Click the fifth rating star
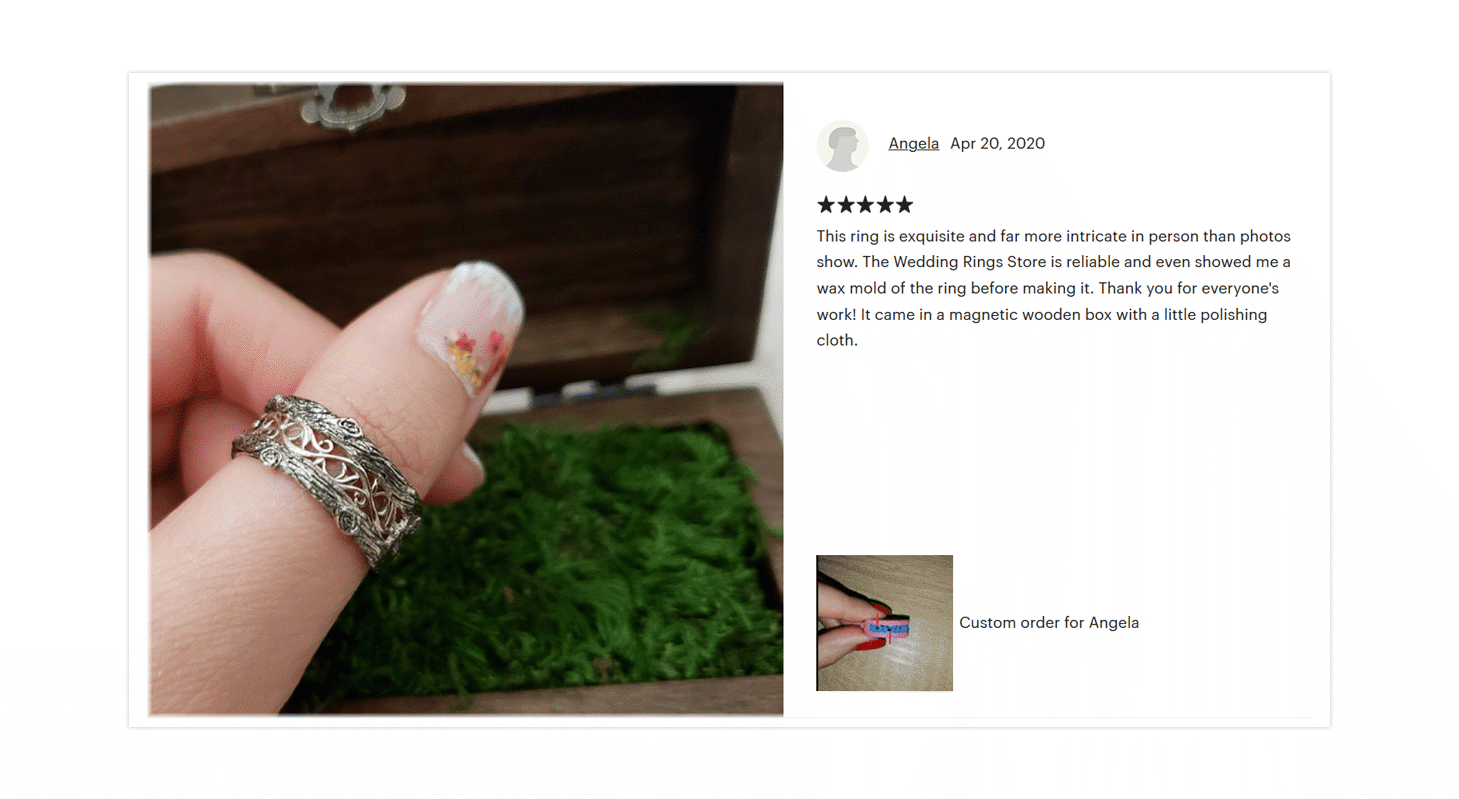Screen dimensions: 1459x799 coord(904,205)
